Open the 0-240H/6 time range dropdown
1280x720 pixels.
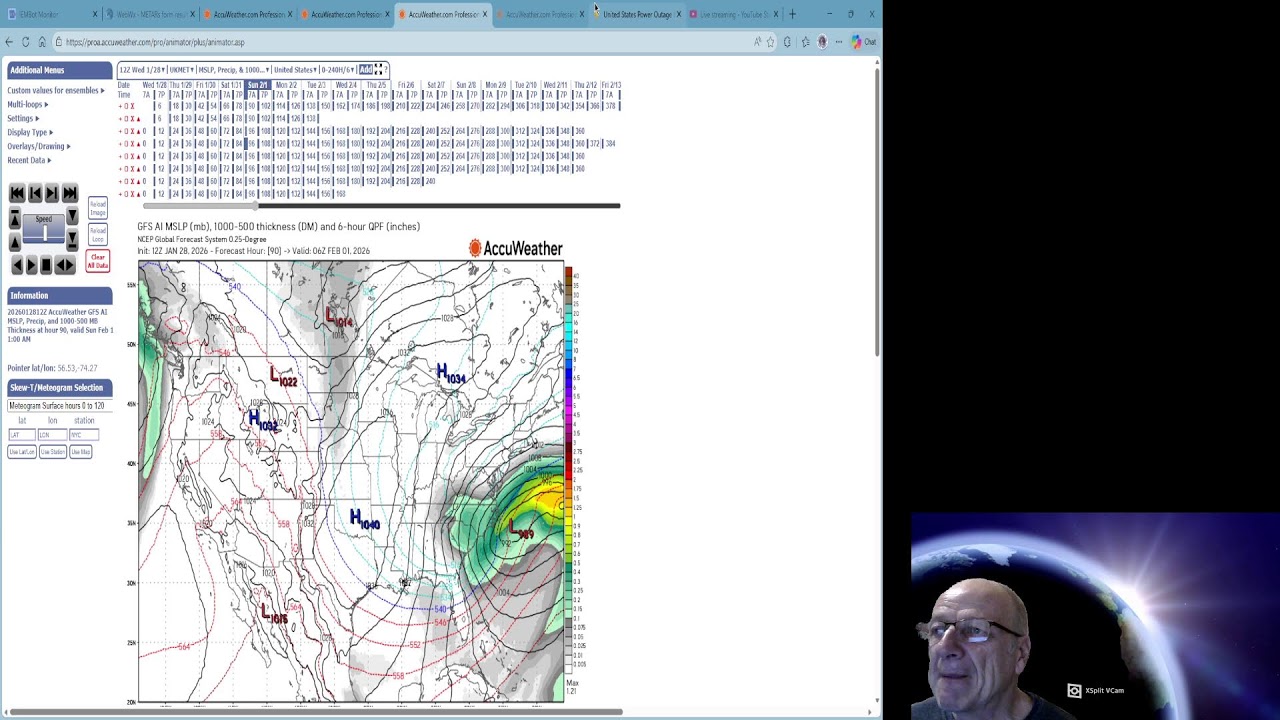coord(338,70)
